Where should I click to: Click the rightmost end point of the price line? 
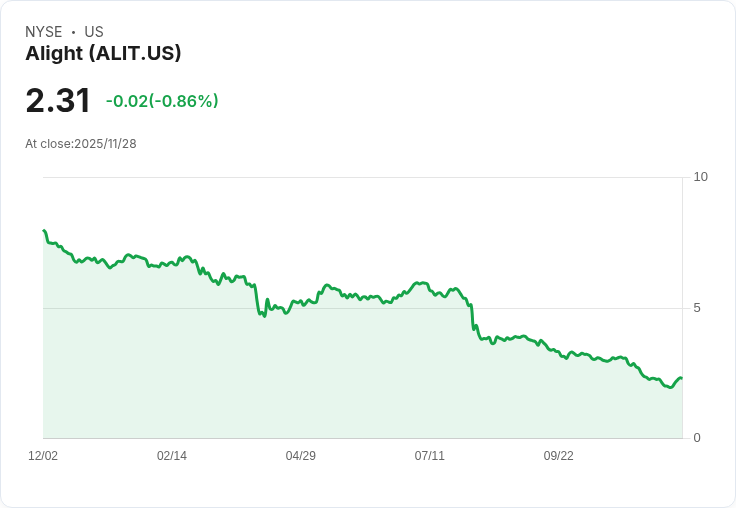681,378
